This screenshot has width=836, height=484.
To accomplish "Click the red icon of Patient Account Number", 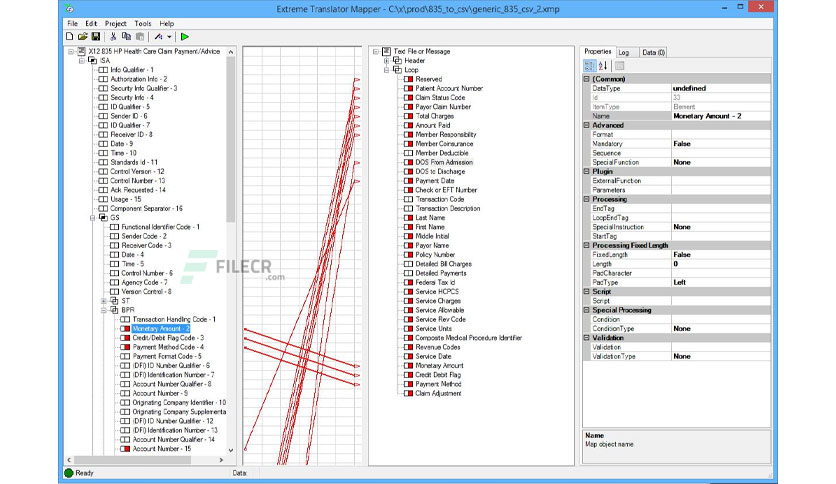I will tap(408, 88).
